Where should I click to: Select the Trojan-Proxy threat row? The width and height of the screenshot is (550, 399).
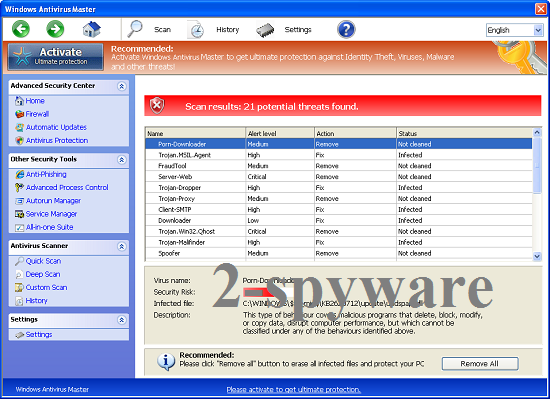click(339, 198)
